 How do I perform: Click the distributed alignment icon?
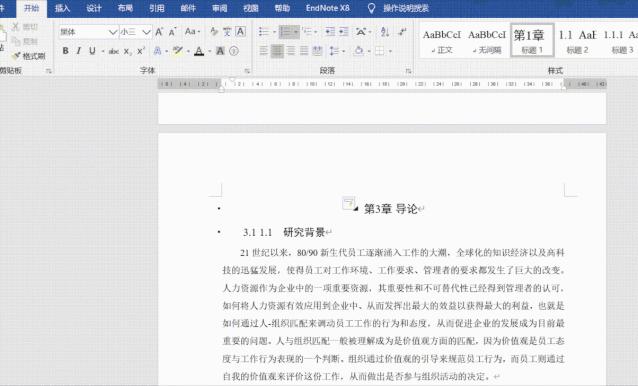[x=317, y=51]
